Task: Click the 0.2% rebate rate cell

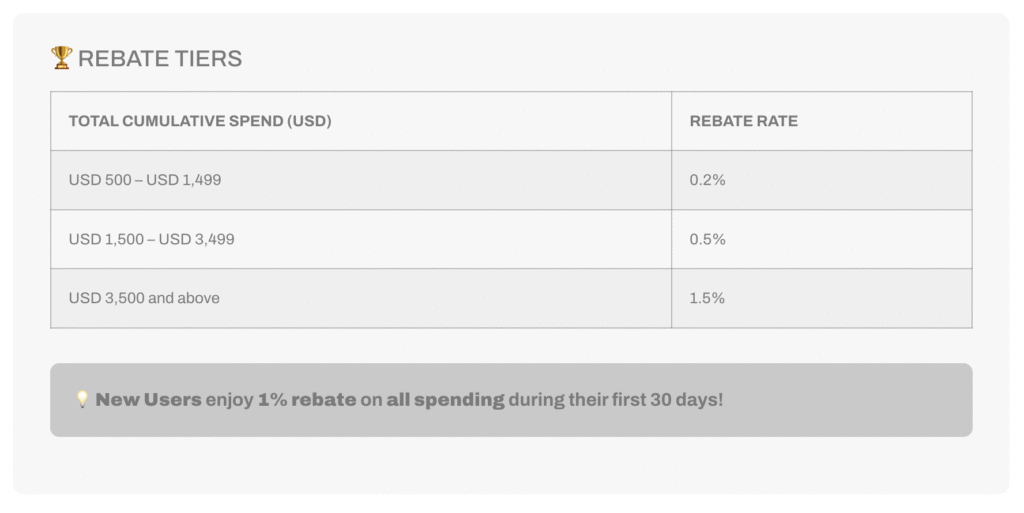Action: point(822,180)
